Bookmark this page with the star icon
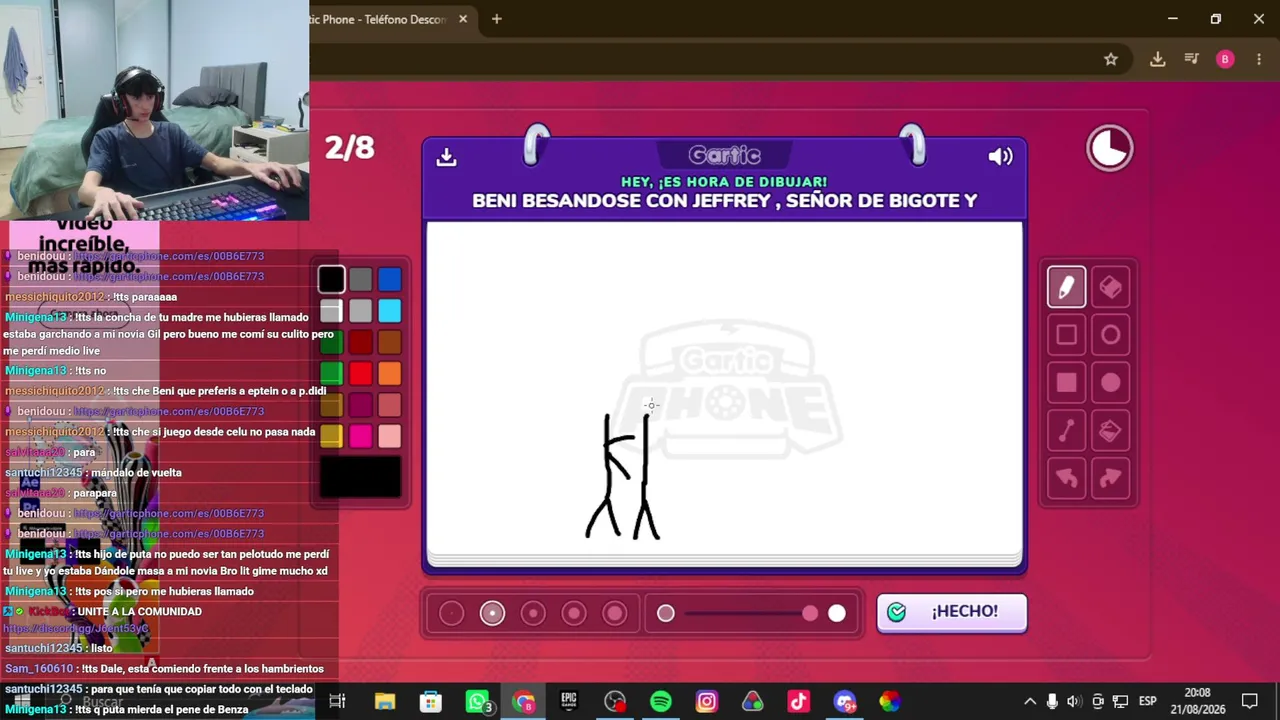The image size is (1280, 720). [1111, 59]
